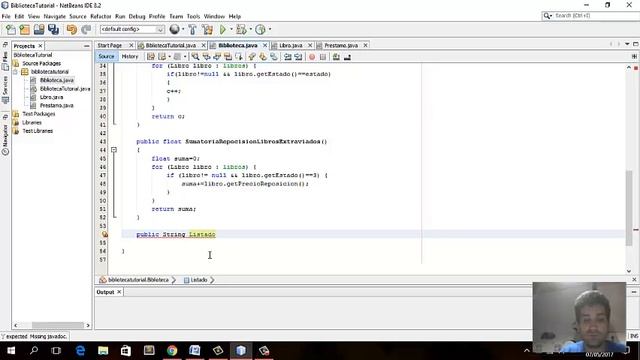640x360 pixels.
Task: Open the Services side panel tab
Action: [x=5, y=89]
